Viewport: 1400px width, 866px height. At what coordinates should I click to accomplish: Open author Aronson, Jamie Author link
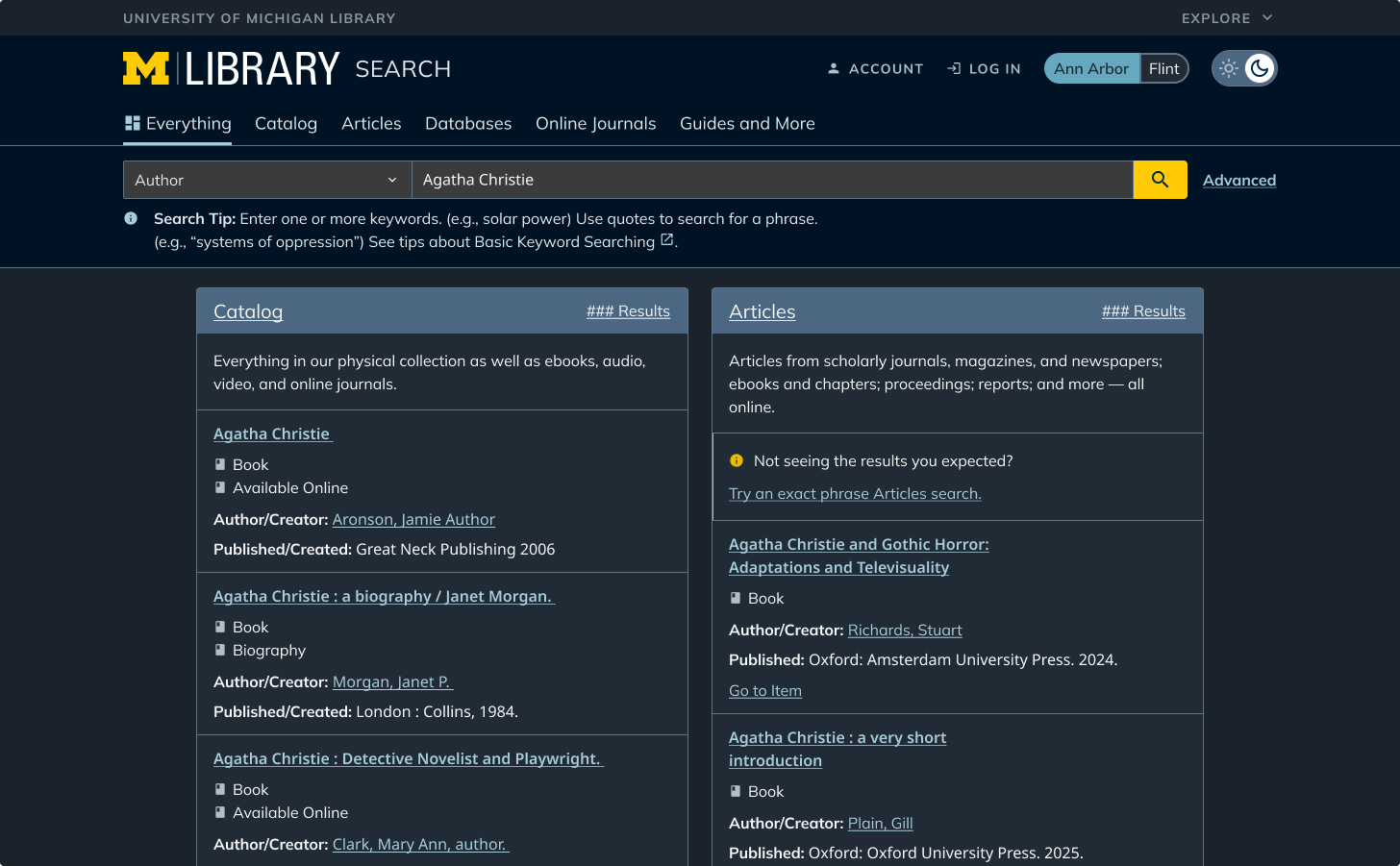pos(413,519)
